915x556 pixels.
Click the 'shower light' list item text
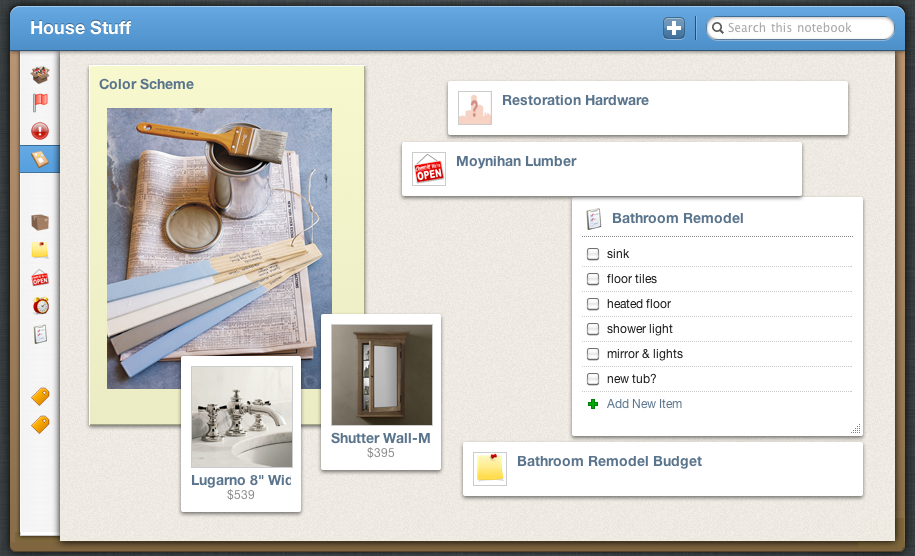(x=640, y=329)
